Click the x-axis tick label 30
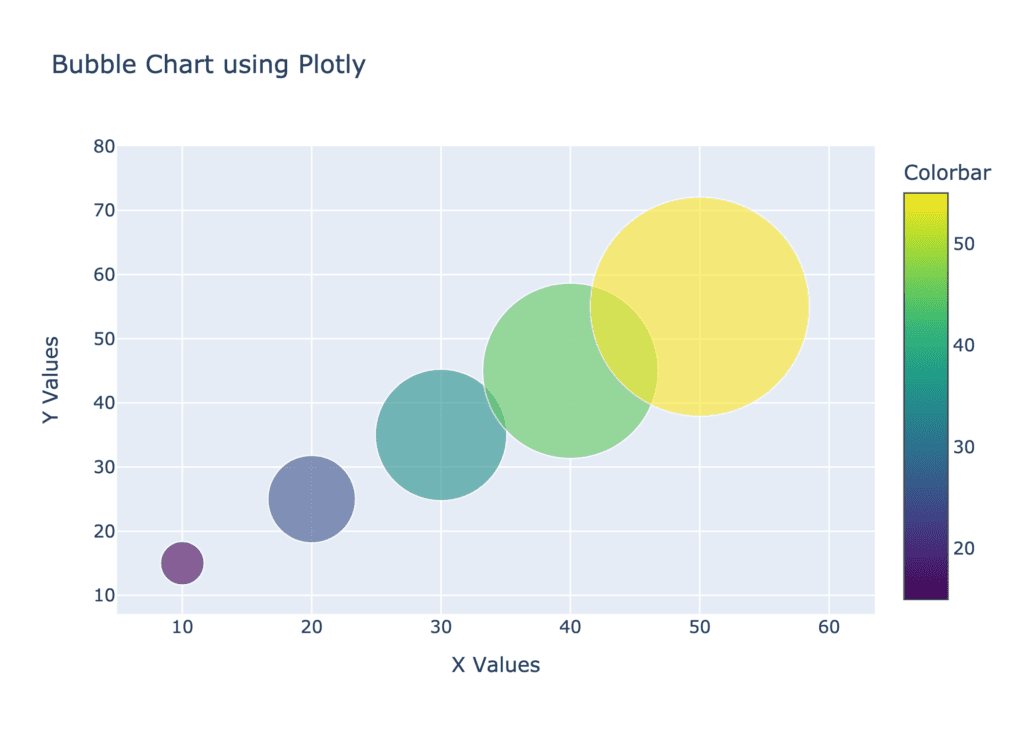Screen dimensions: 1024x731 (441, 627)
